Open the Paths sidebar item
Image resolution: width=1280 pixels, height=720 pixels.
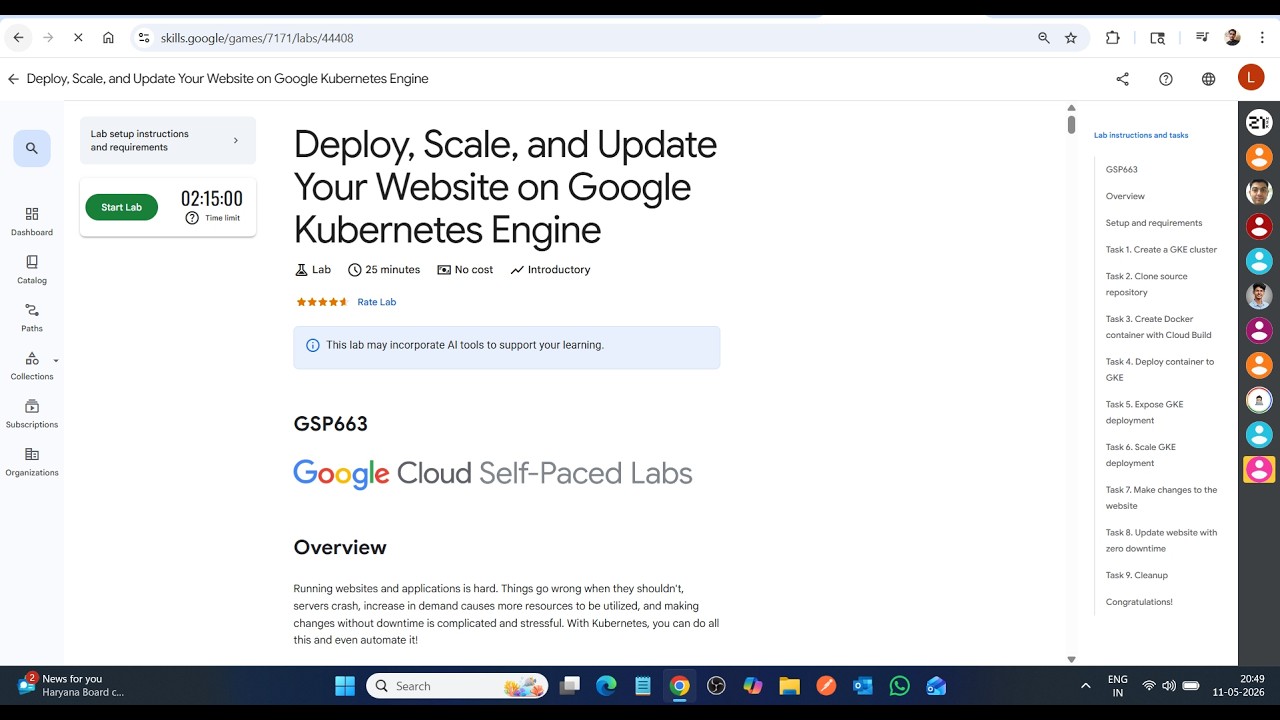pos(32,318)
